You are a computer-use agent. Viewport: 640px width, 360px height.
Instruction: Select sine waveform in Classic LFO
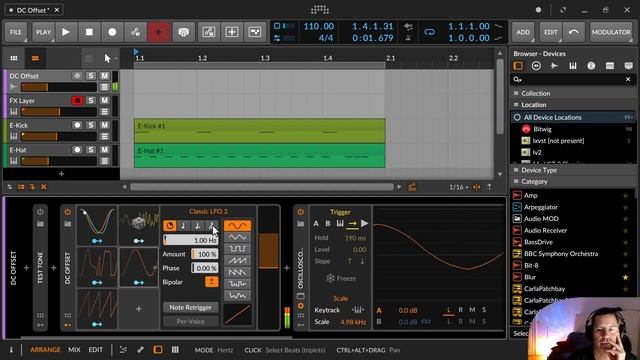click(237, 226)
